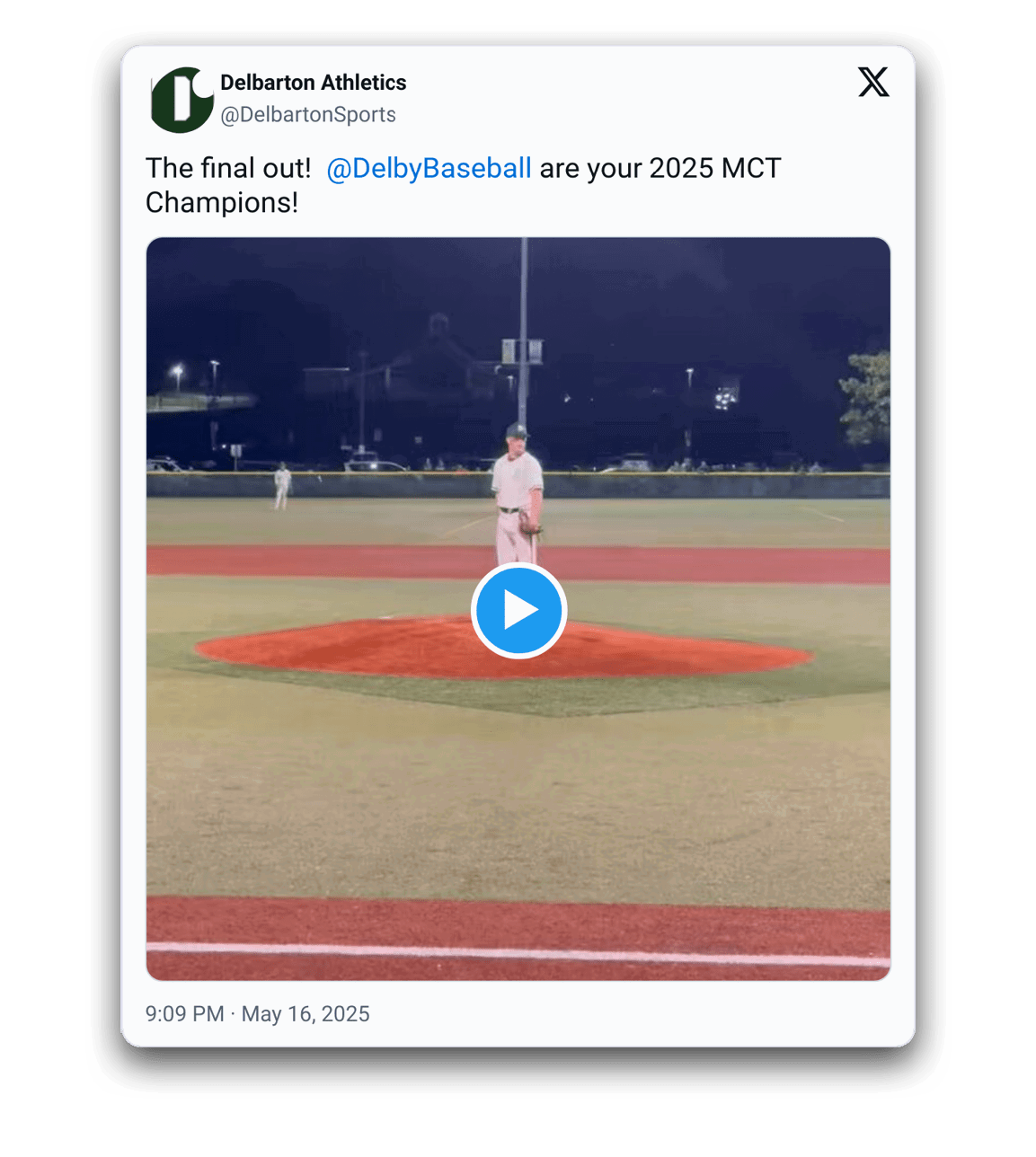Open the @DelbyBaseball mention link
This screenshot has height=1157, width=1036.
[429, 168]
